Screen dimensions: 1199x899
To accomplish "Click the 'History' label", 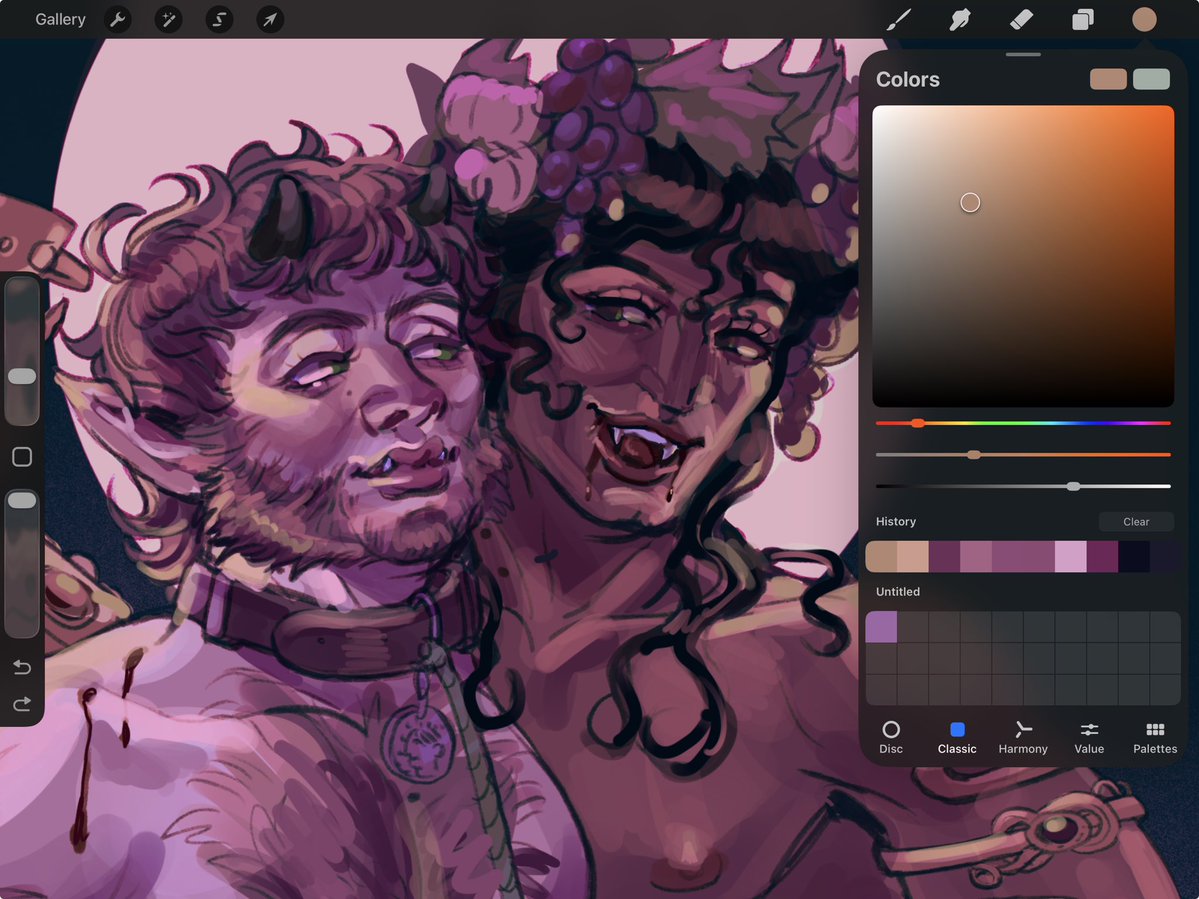I will pyautogui.click(x=895, y=521).
